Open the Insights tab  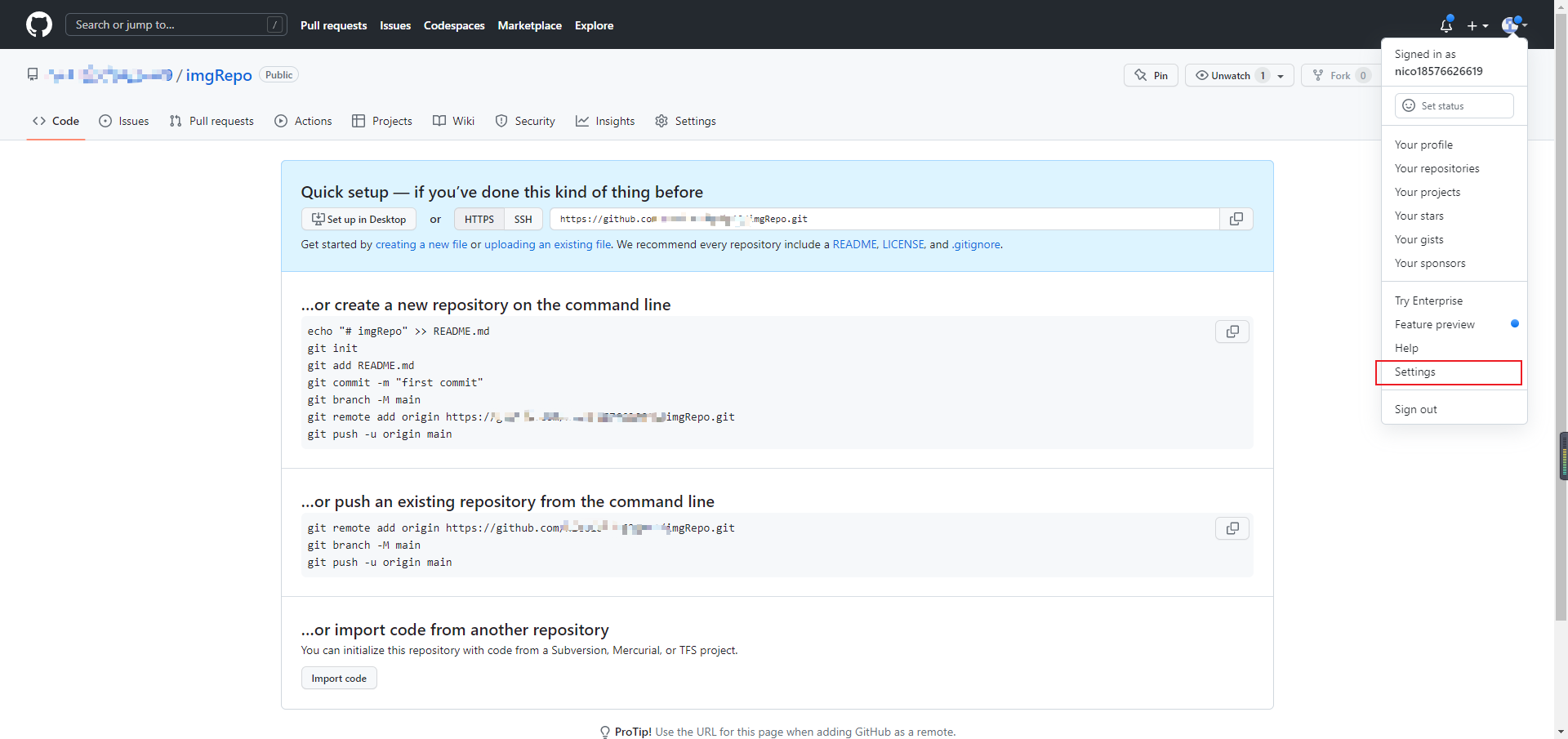(x=605, y=121)
